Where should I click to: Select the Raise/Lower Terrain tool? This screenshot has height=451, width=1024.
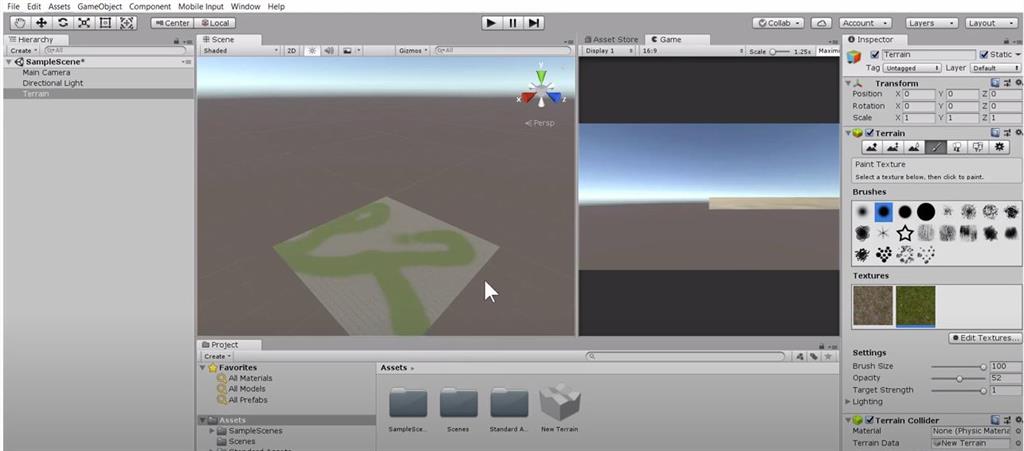point(871,148)
